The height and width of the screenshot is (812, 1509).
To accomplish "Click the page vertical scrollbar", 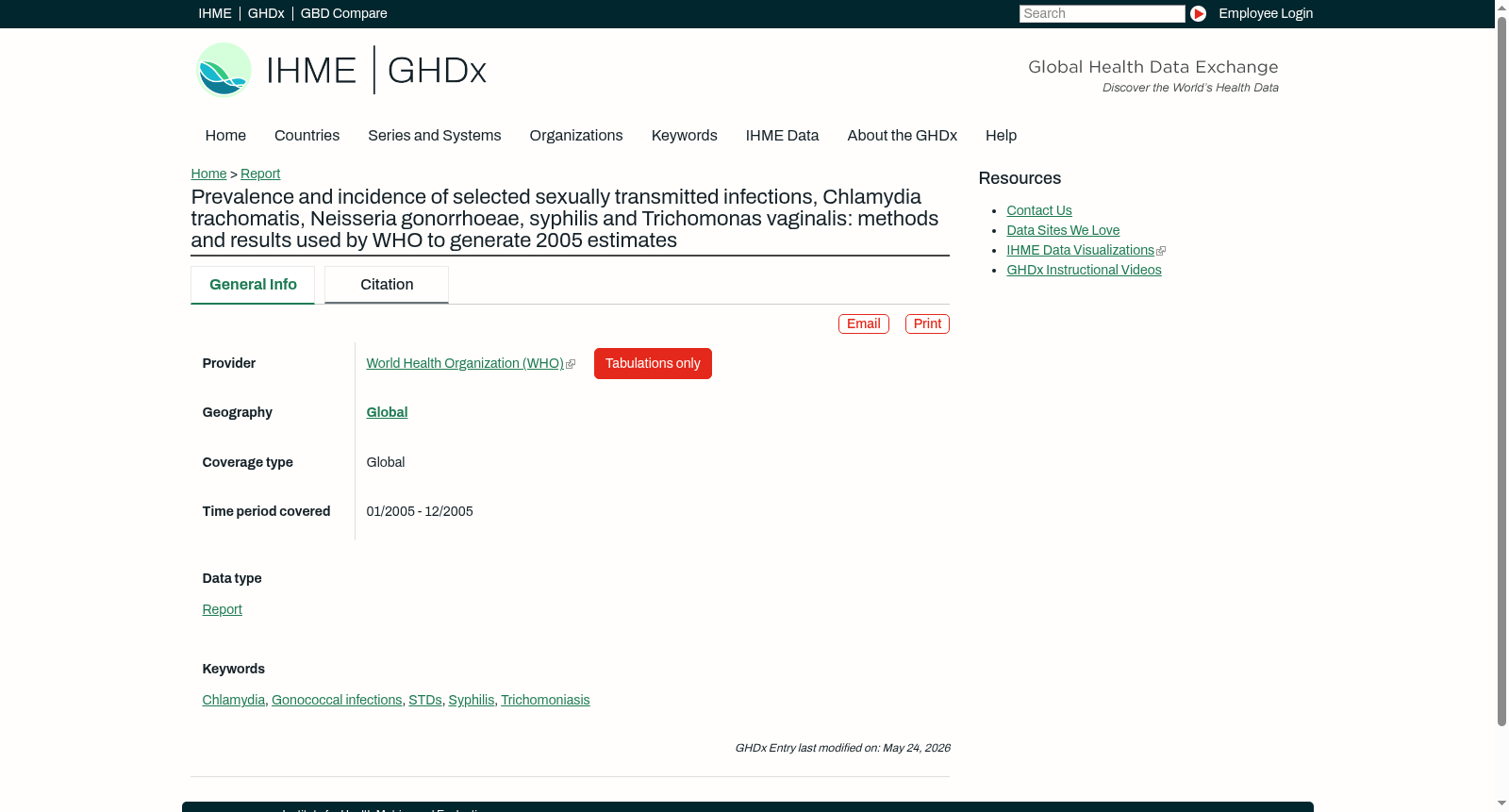I will (x=1501, y=373).
